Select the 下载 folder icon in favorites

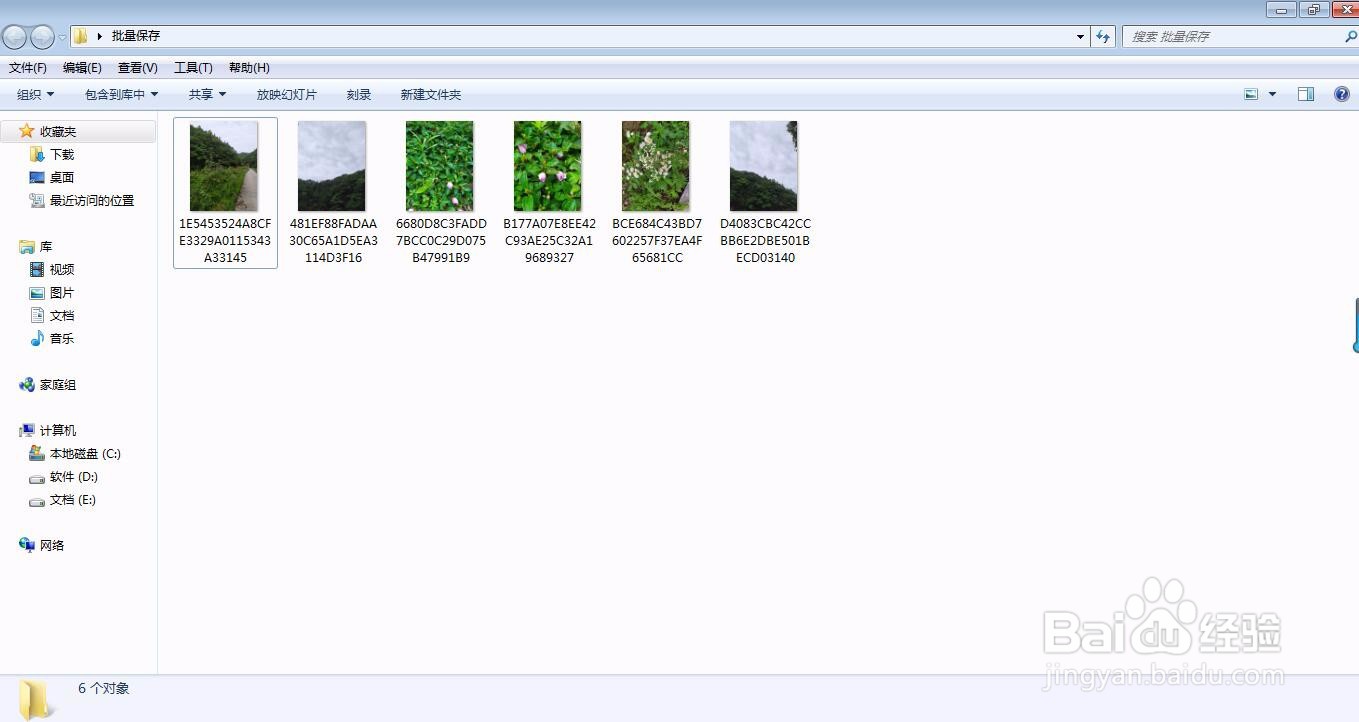click(x=37, y=154)
